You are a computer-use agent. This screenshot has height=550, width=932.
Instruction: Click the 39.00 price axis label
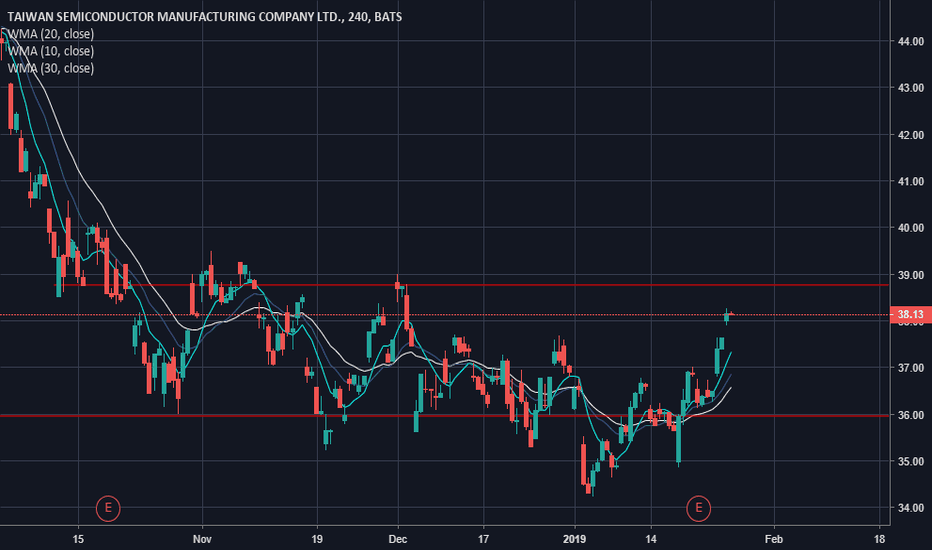pos(911,275)
